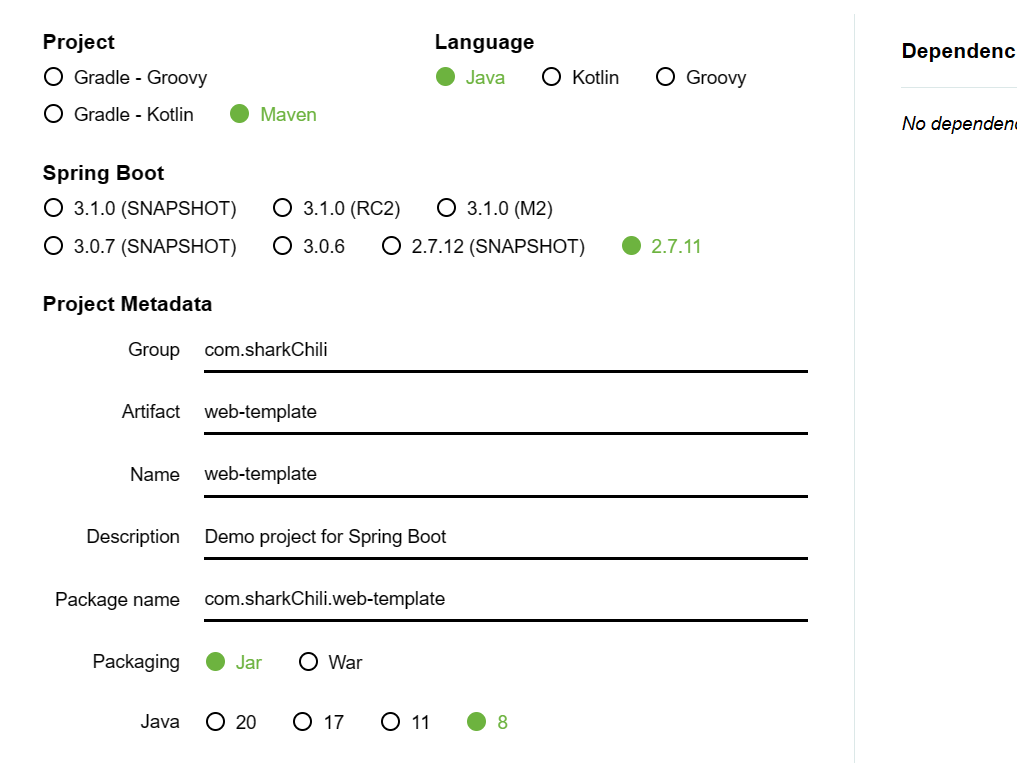The height and width of the screenshot is (763, 1017).
Task: Pick Spring Boot 3.0.7 (SNAPSHOT)
Action: click(54, 246)
